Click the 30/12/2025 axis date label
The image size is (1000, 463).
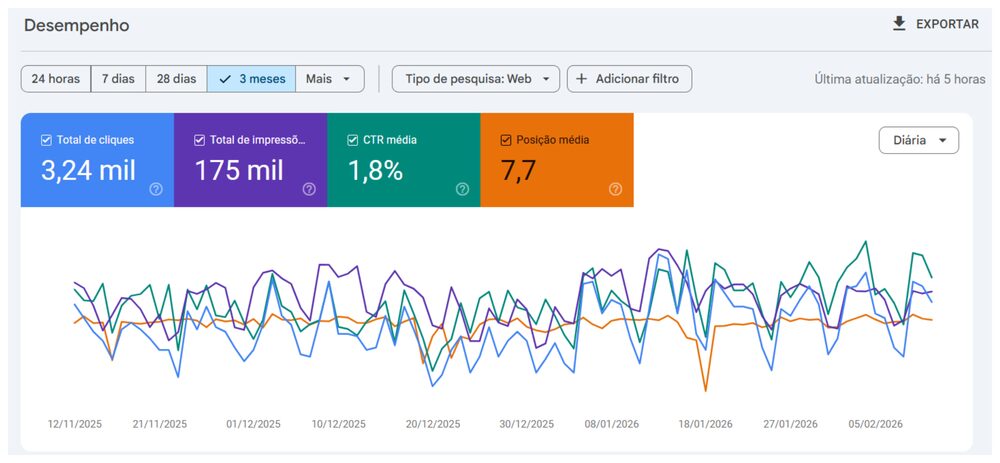pyautogui.click(x=527, y=424)
